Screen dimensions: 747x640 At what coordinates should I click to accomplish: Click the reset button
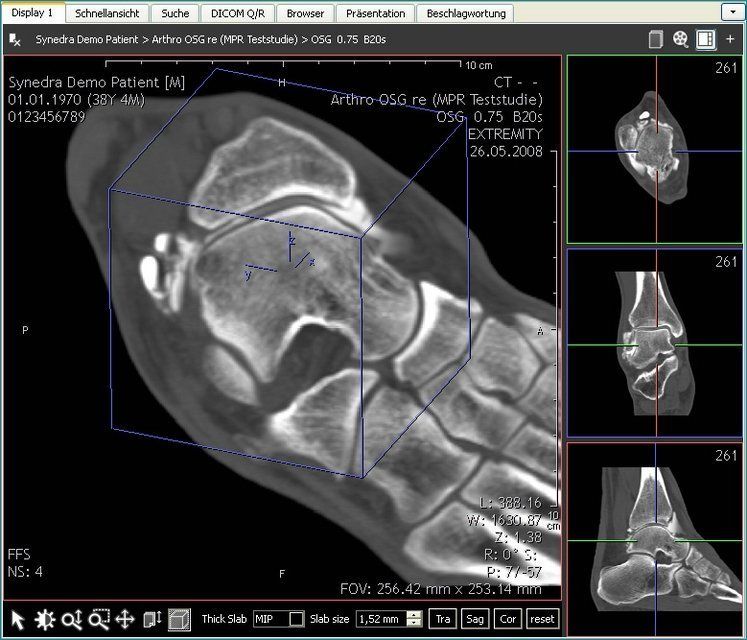click(542, 619)
